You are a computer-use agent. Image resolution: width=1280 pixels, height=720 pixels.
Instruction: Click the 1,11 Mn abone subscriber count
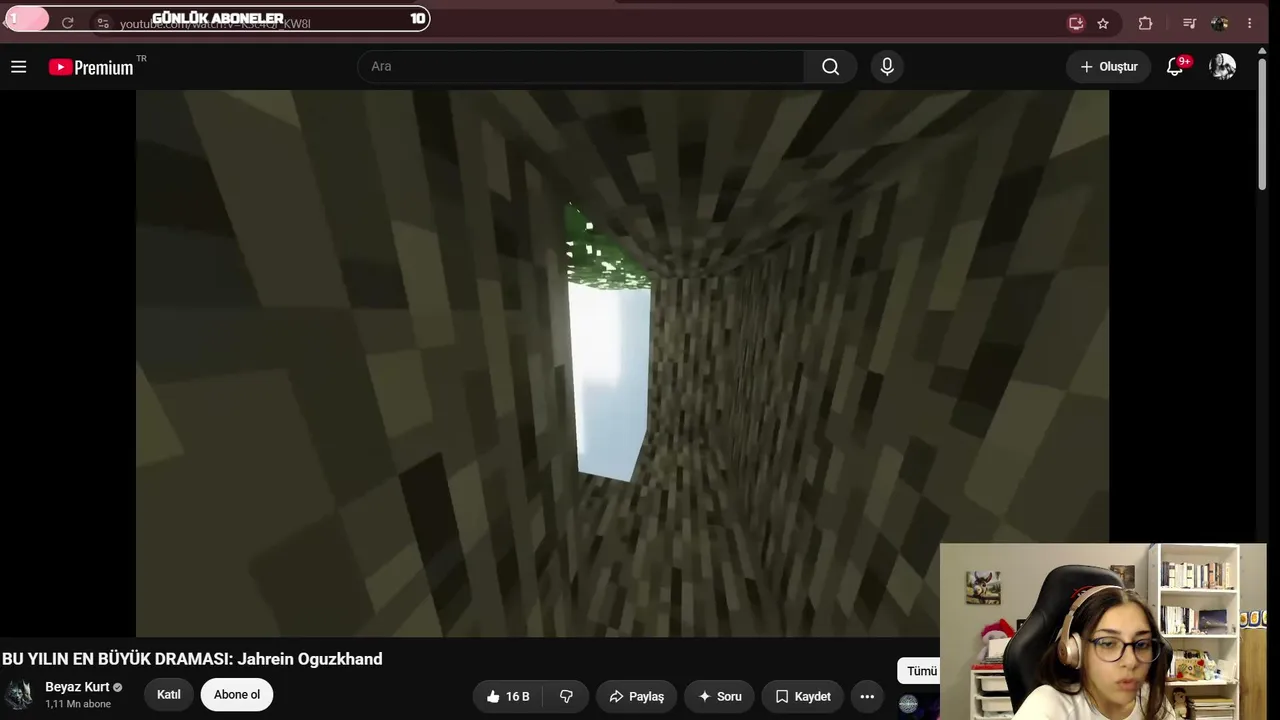[x=78, y=704]
